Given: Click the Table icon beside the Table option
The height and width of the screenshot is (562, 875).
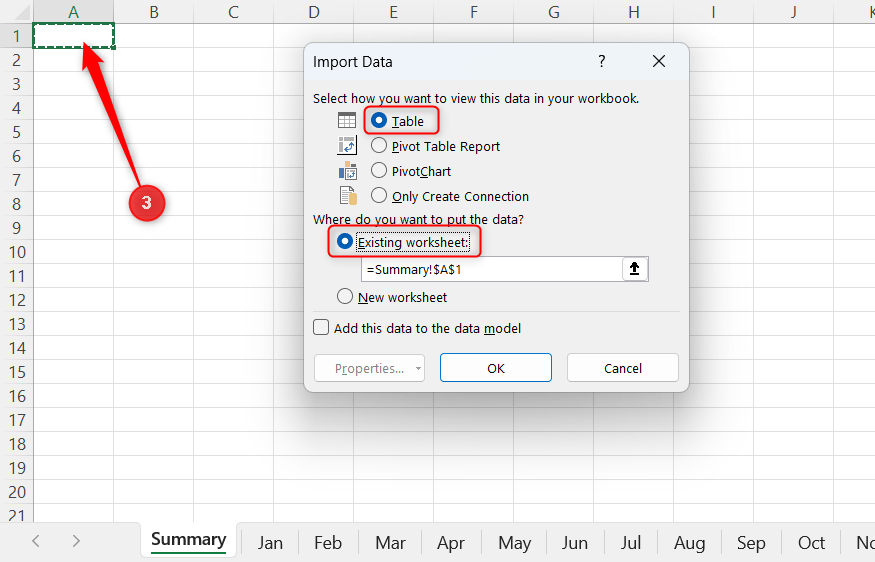Looking at the screenshot, I should (347, 121).
